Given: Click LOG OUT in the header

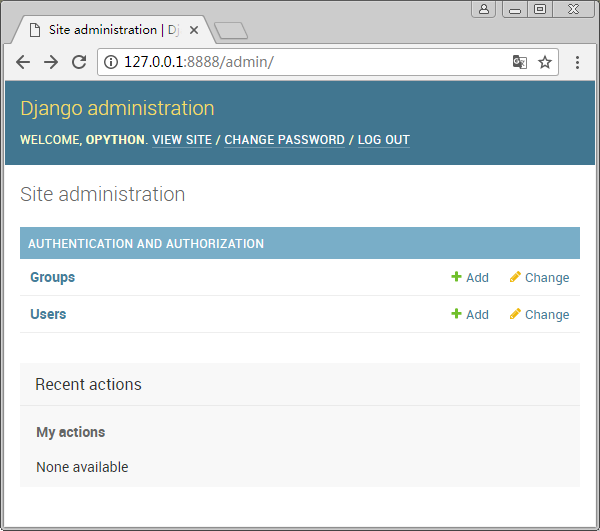Looking at the screenshot, I should point(384,140).
